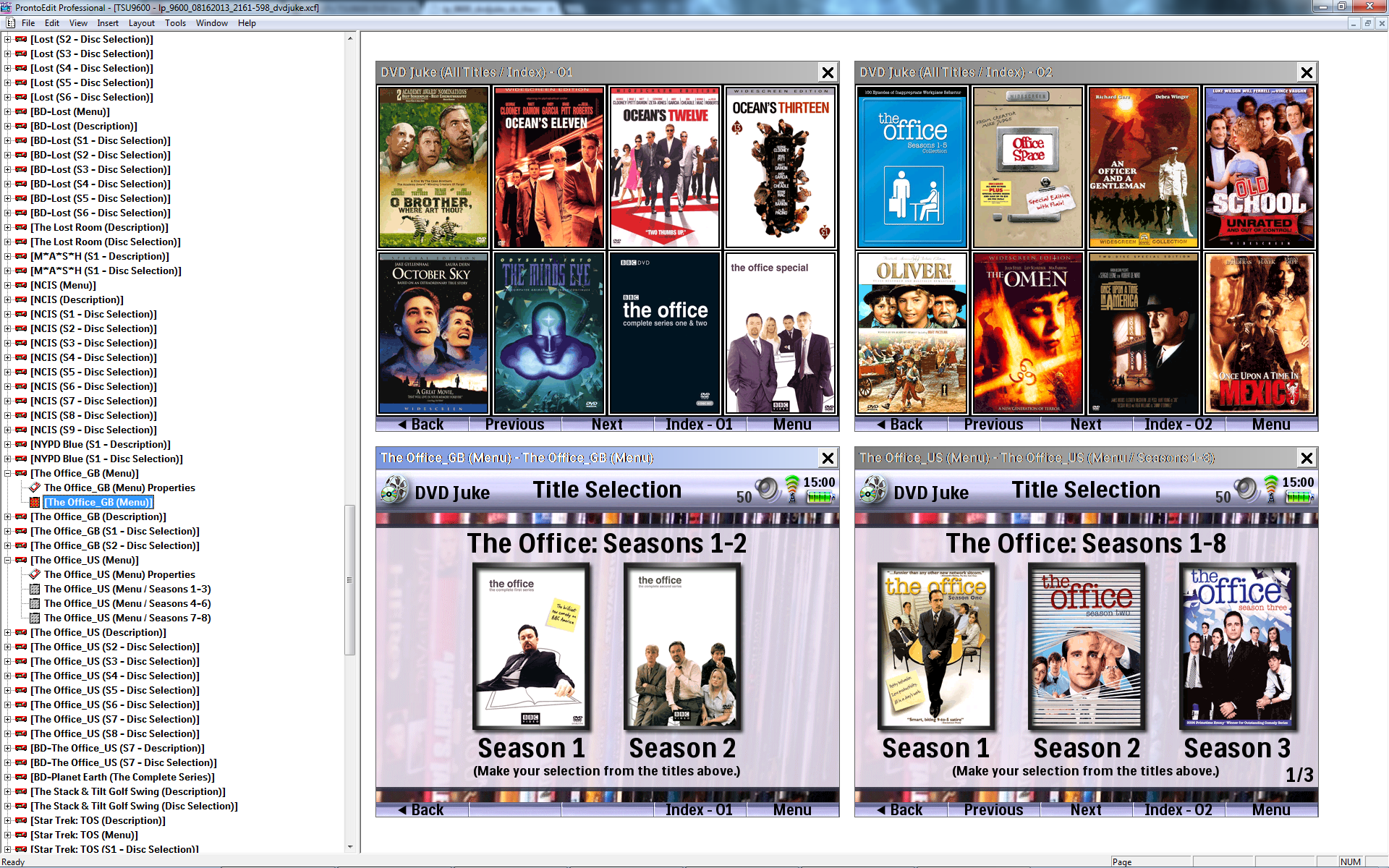
Task: Close the DVD Juke Index 01 panel
Action: 828,72
